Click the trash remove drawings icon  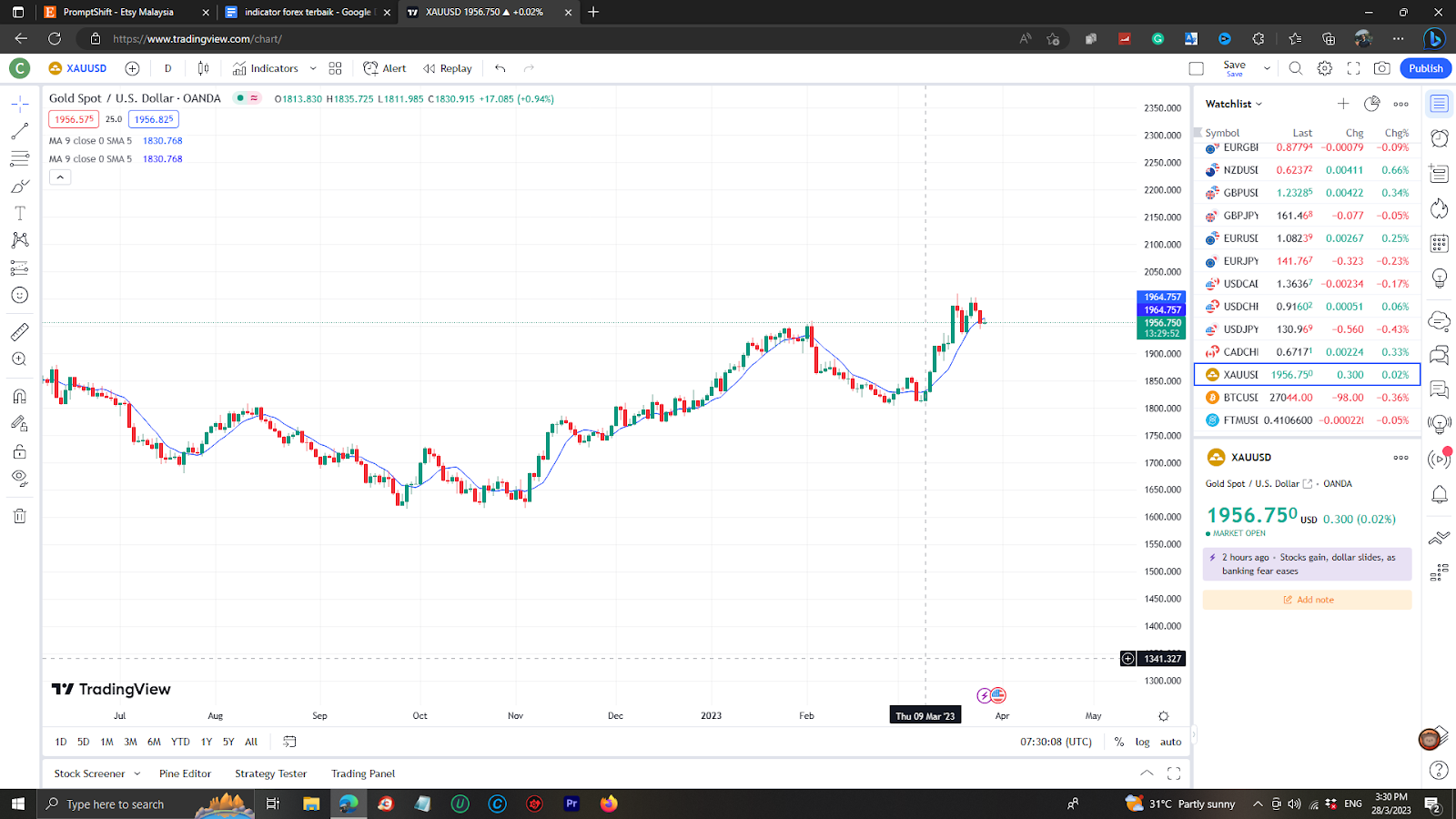[x=20, y=516]
